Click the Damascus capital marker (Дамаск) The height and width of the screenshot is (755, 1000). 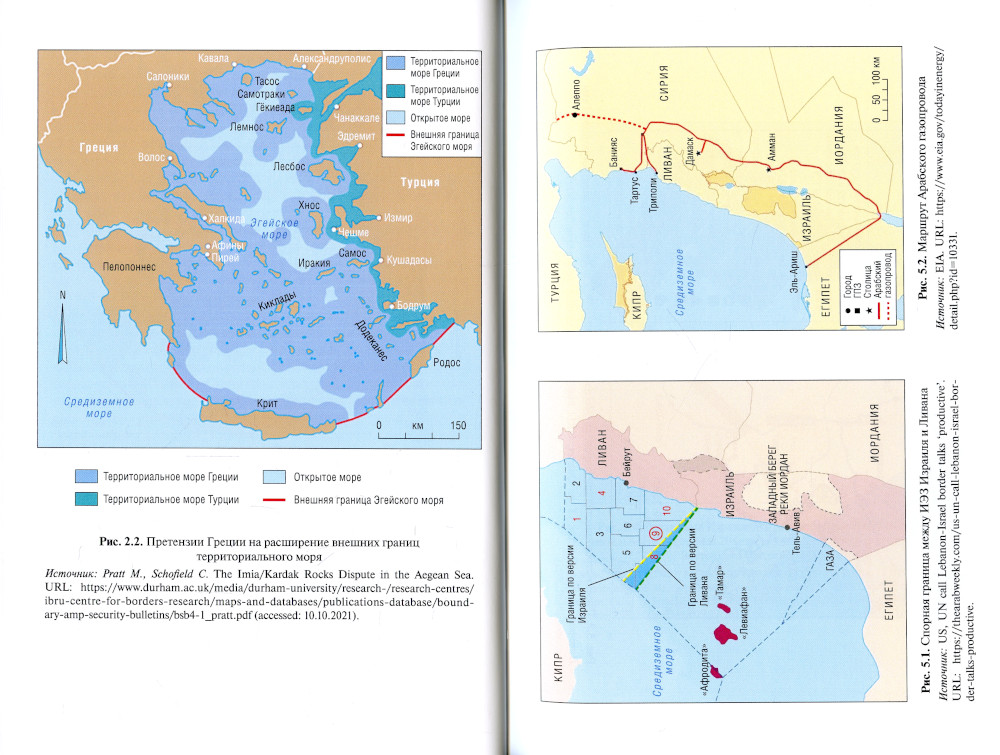pos(699,153)
